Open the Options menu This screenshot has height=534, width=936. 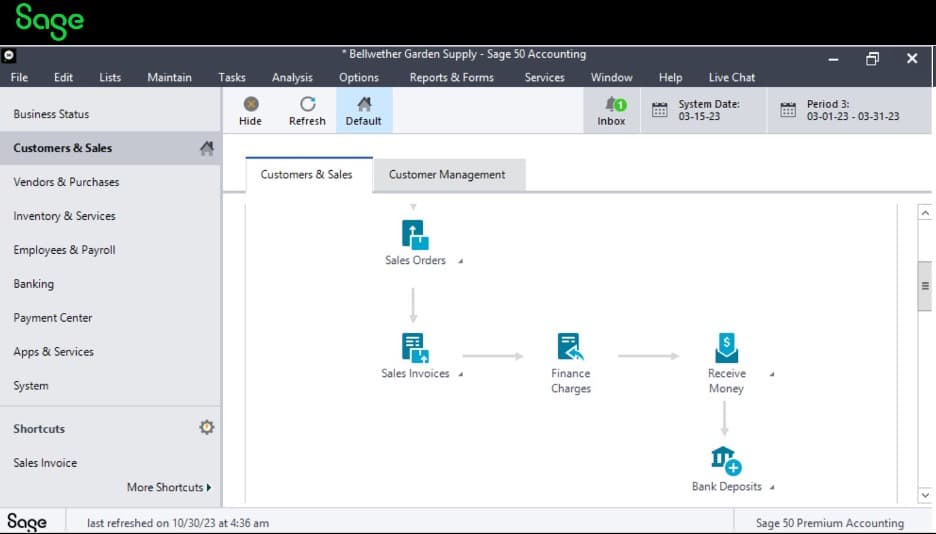(x=359, y=78)
